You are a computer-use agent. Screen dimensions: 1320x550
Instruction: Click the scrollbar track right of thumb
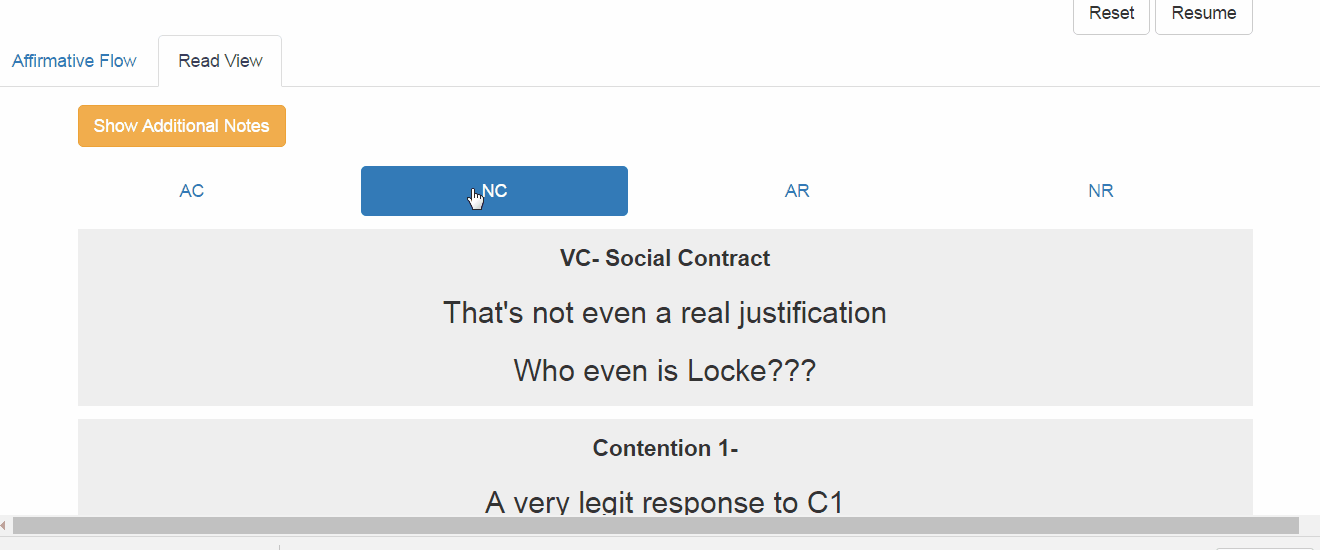(1308, 525)
